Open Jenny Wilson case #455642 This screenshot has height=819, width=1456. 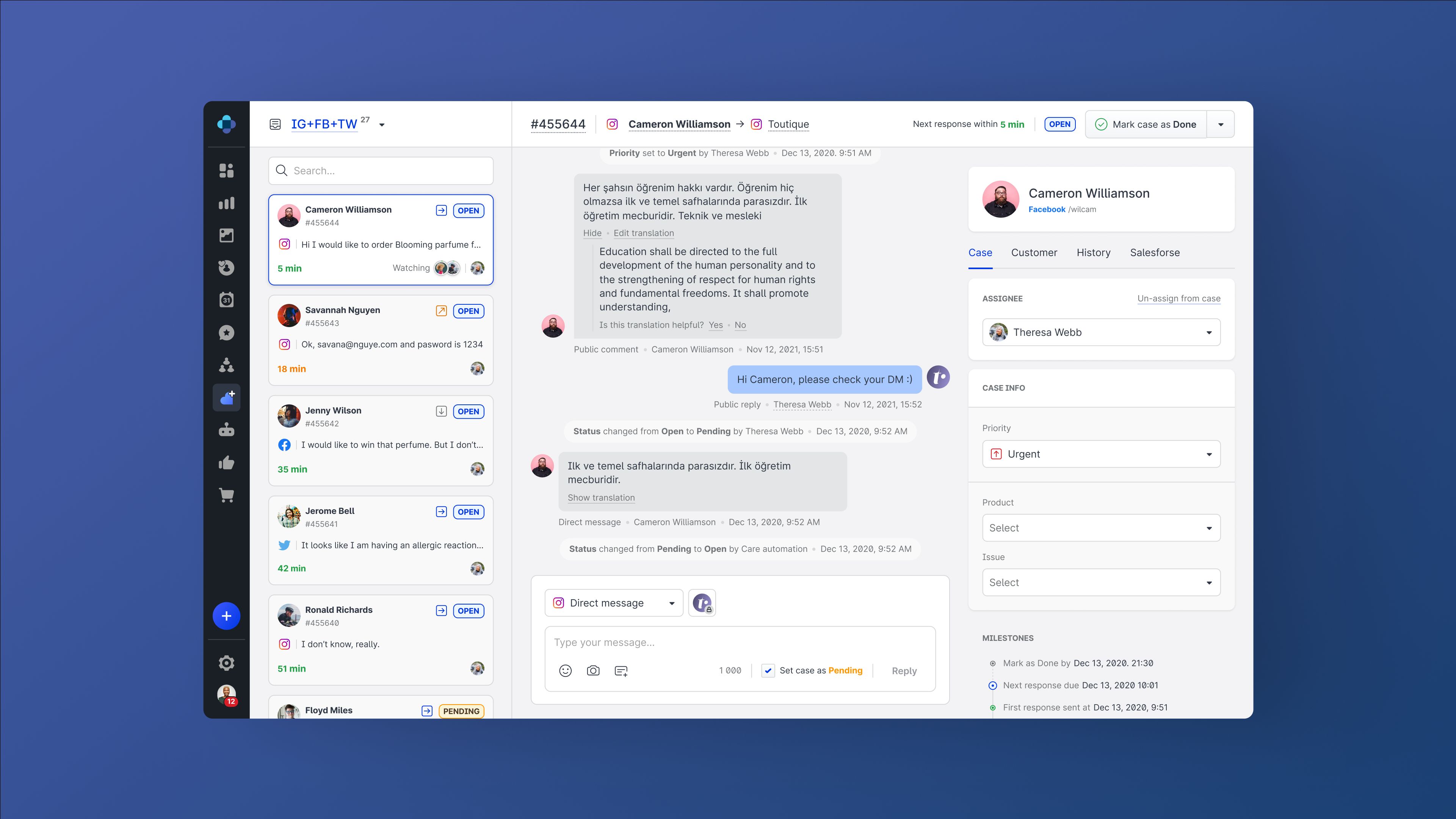(381, 440)
